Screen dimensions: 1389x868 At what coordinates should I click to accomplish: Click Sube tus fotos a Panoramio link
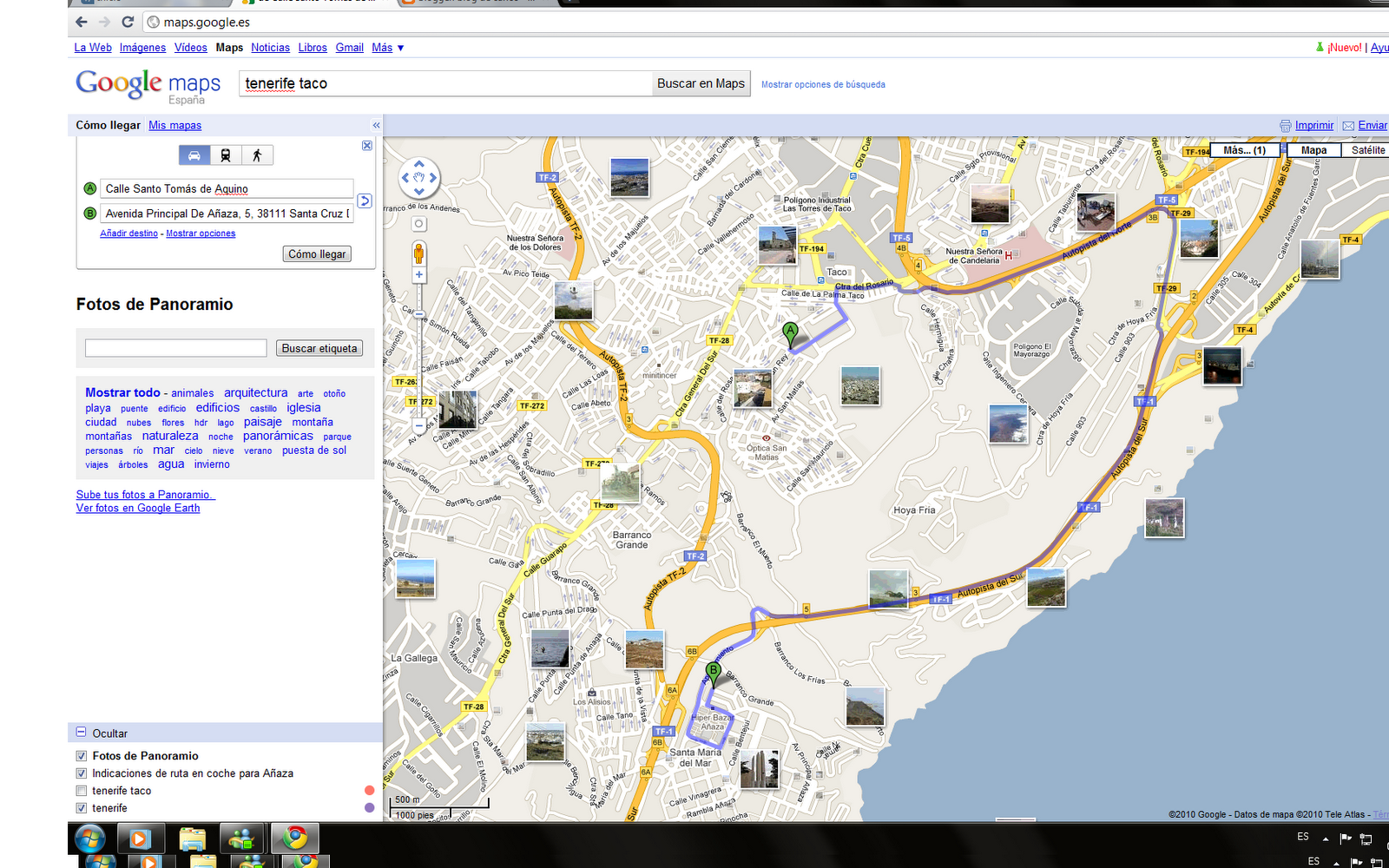[x=144, y=495]
